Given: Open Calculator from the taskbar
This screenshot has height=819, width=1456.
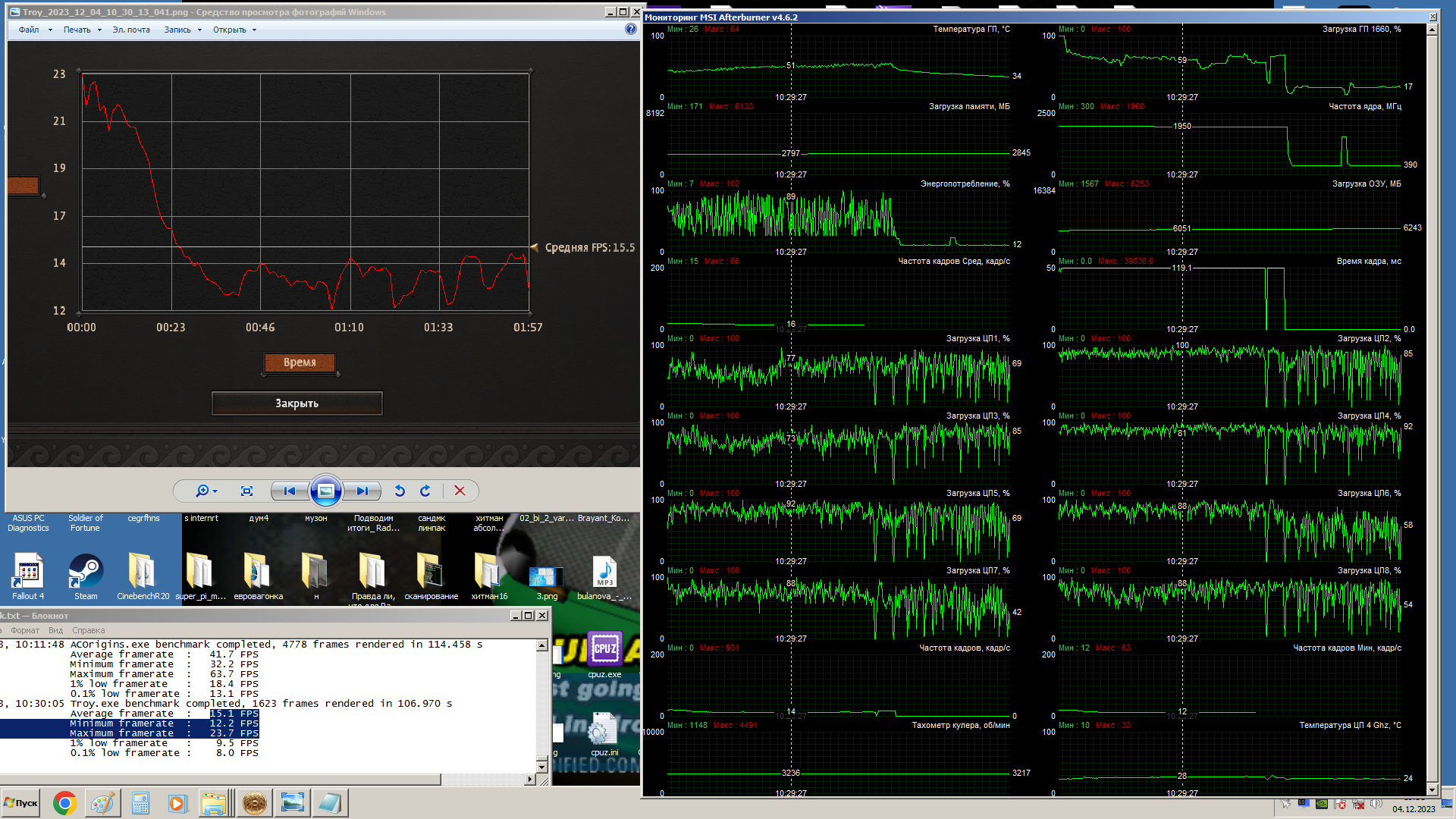Looking at the screenshot, I should (x=140, y=803).
